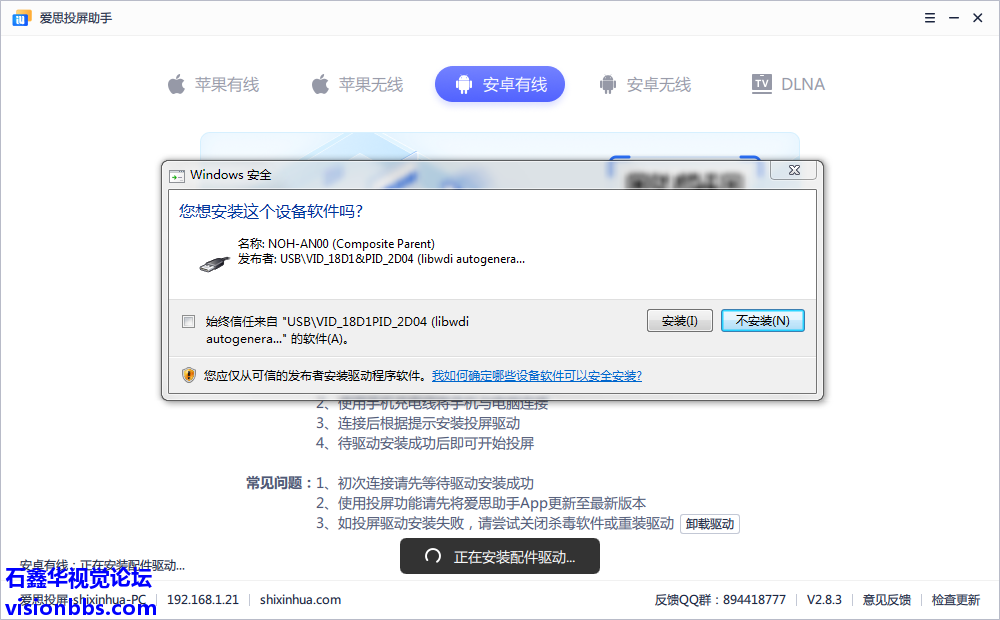
Task: Click the 发布者: USB\VID_18D1&PID_2D04 line
Action: pos(381,259)
